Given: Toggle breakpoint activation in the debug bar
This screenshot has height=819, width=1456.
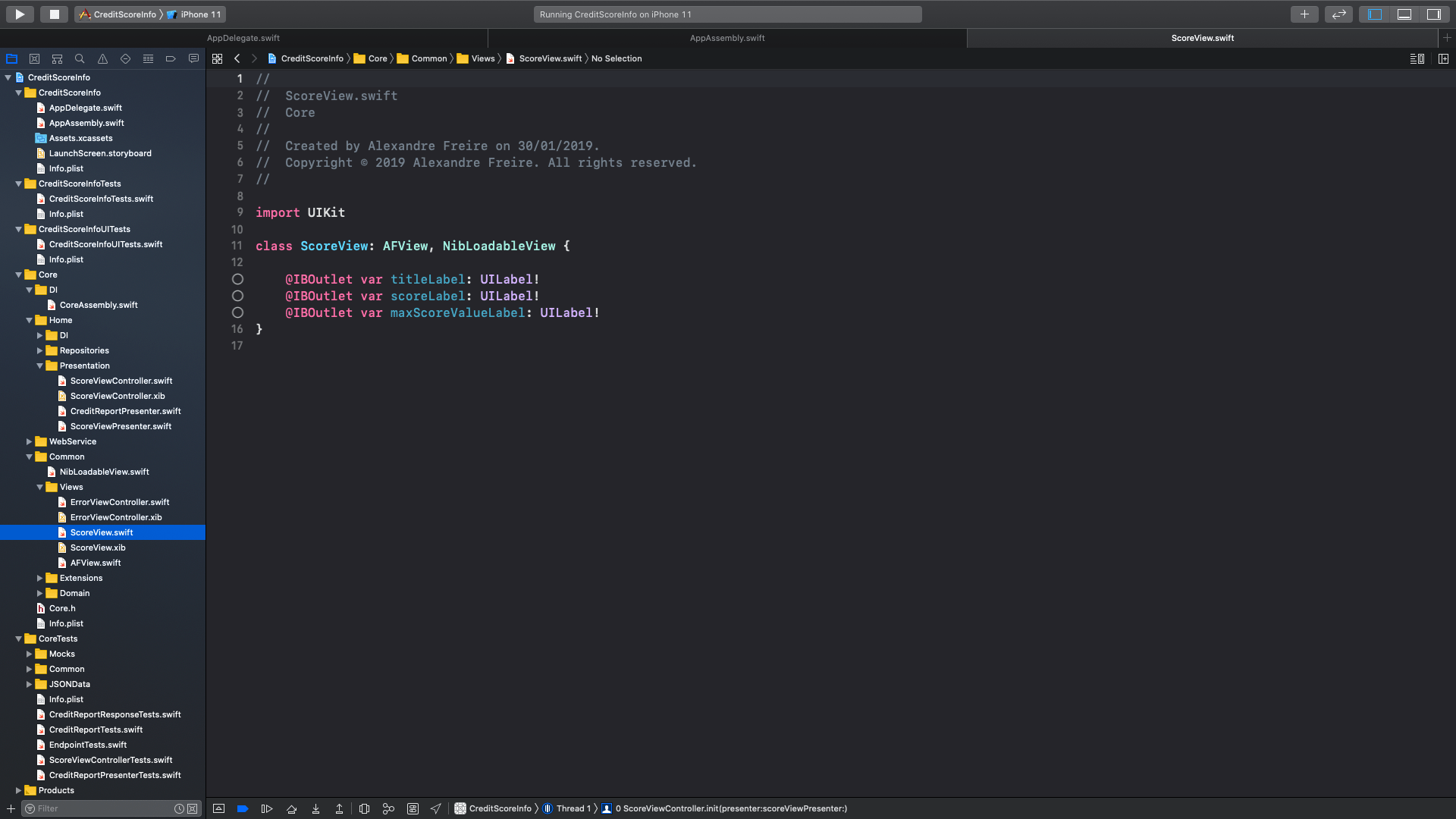Looking at the screenshot, I should coord(243,808).
